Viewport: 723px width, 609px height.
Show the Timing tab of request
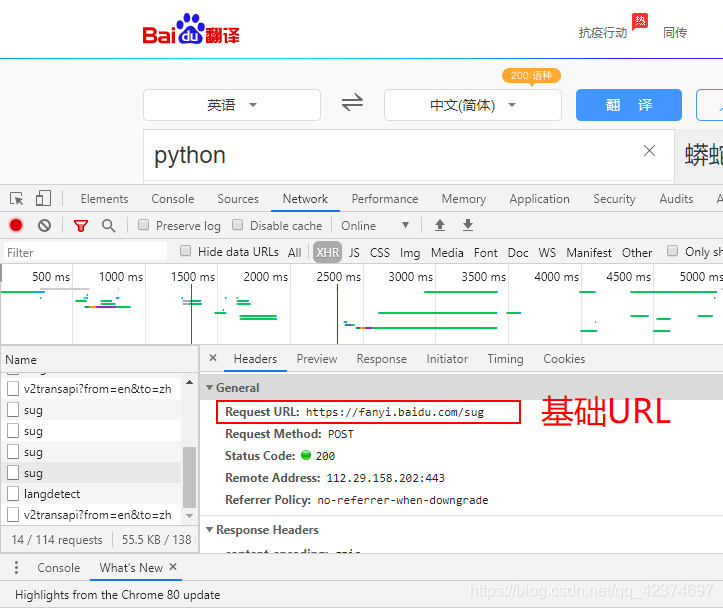click(505, 359)
